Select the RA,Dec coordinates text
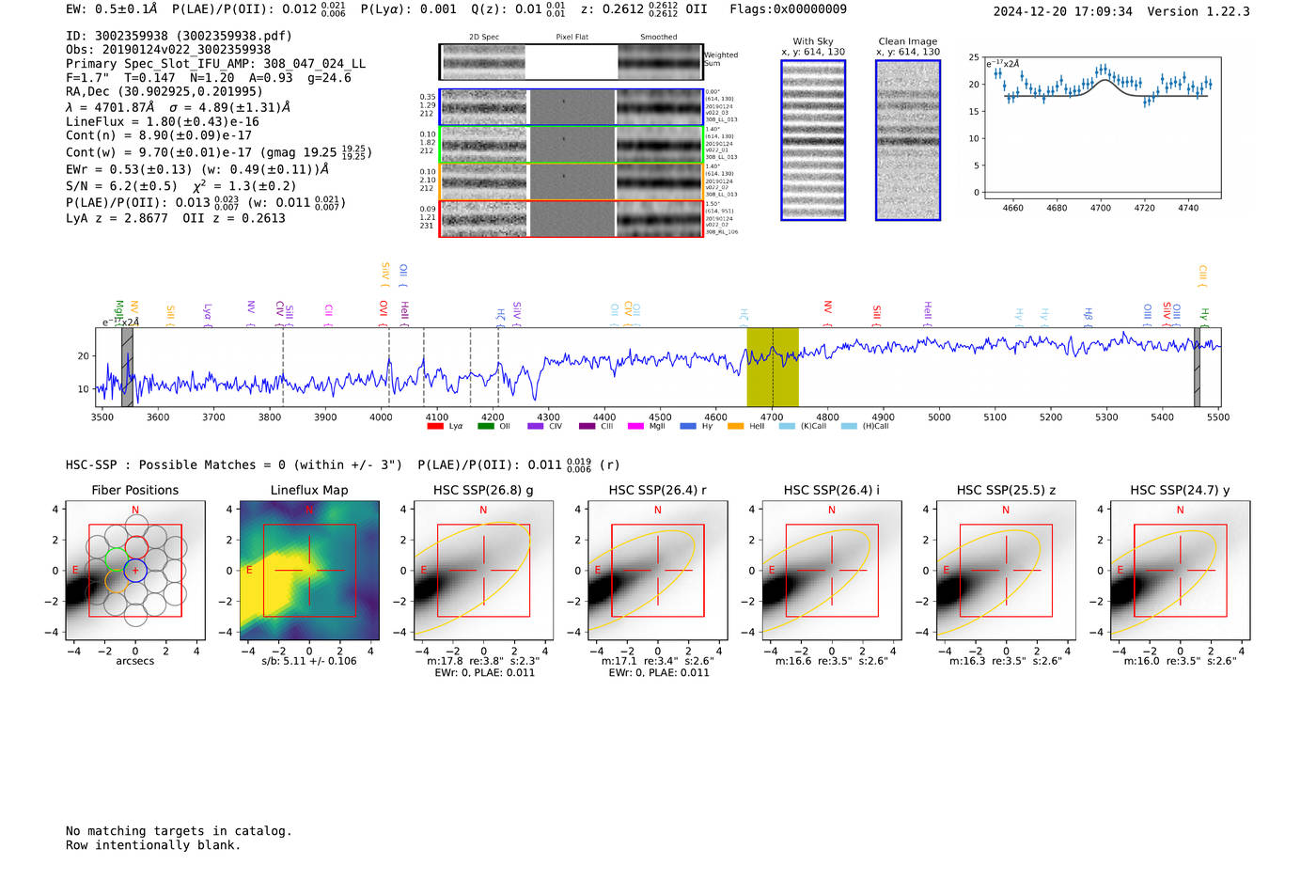 point(164,92)
